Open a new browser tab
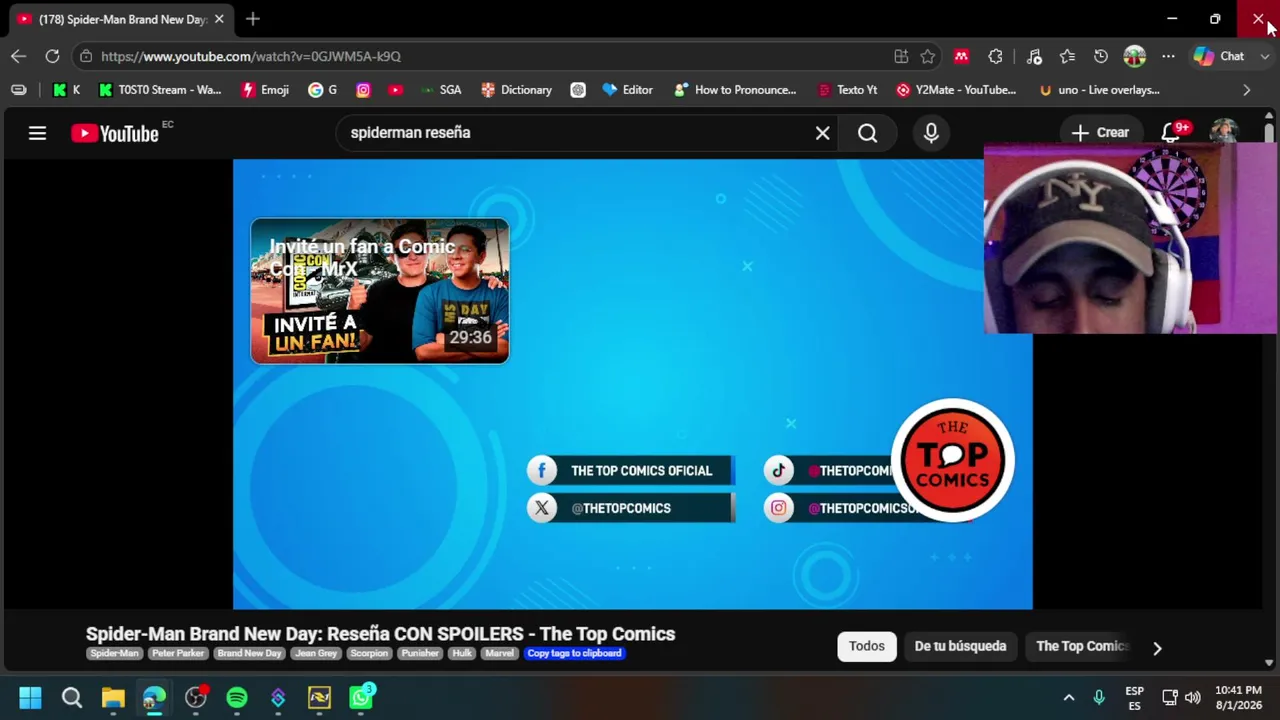 (253, 19)
